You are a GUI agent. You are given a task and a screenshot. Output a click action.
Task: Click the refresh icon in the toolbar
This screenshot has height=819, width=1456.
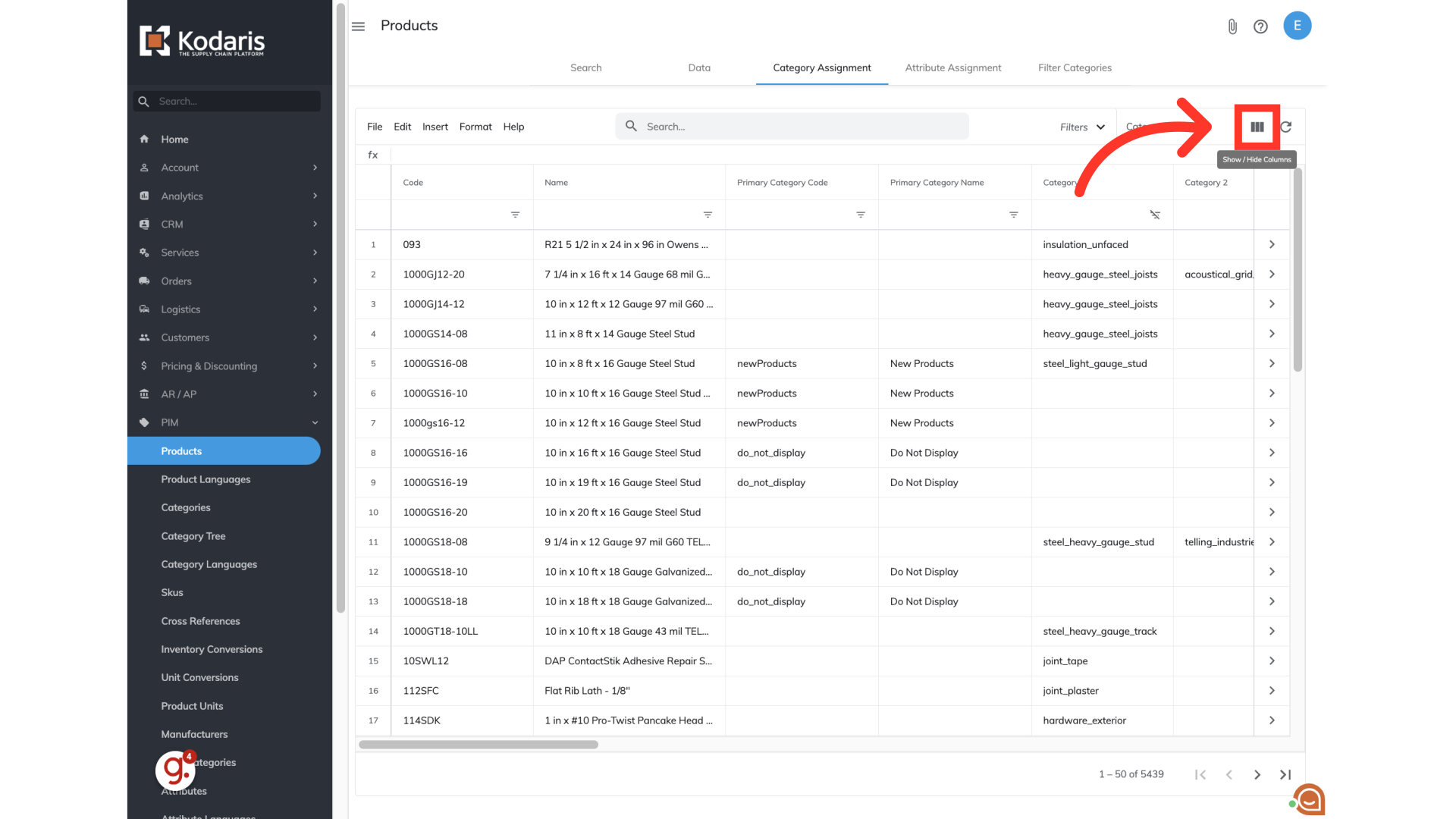click(x=1286, y=127)
